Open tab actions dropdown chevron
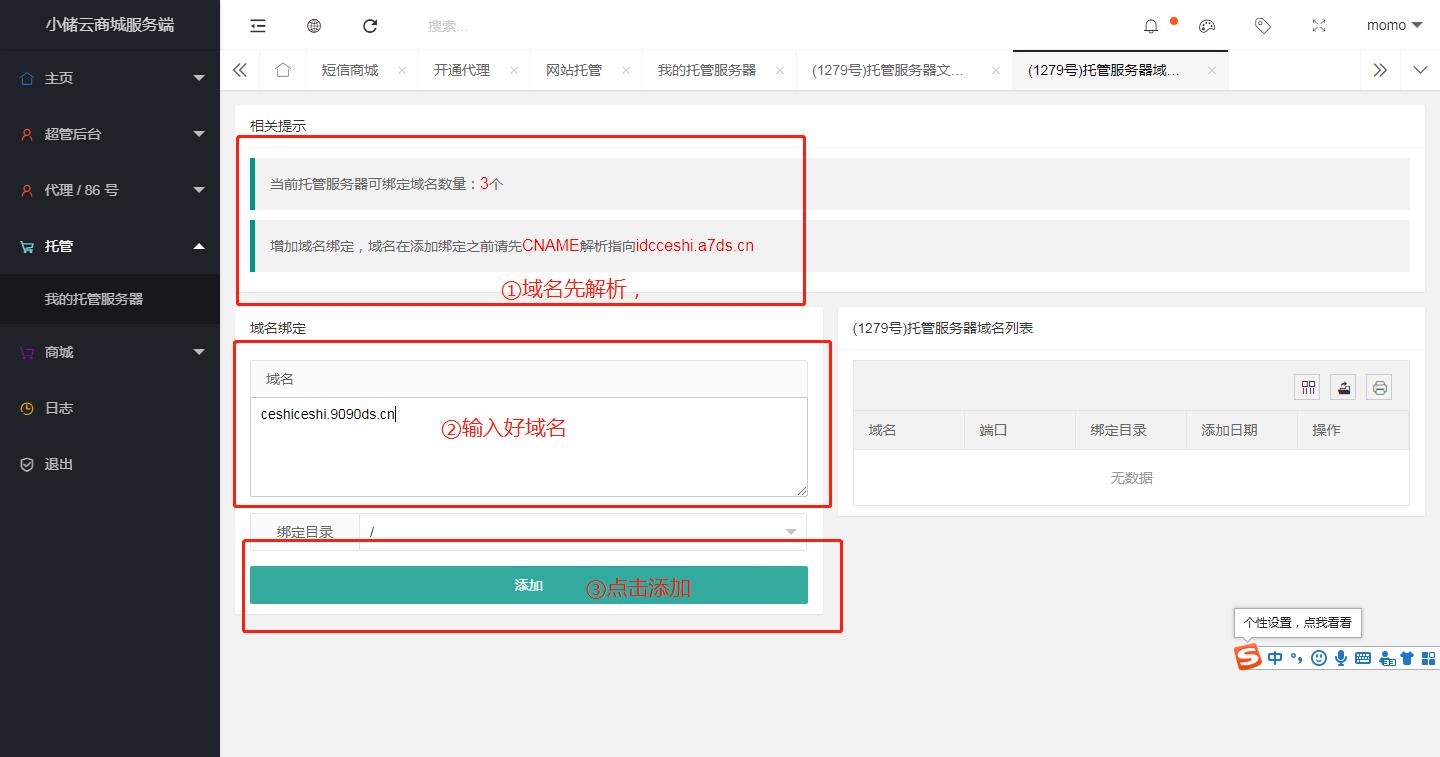The width and height of the screenshot is (1440, 757). point(1420,70)
